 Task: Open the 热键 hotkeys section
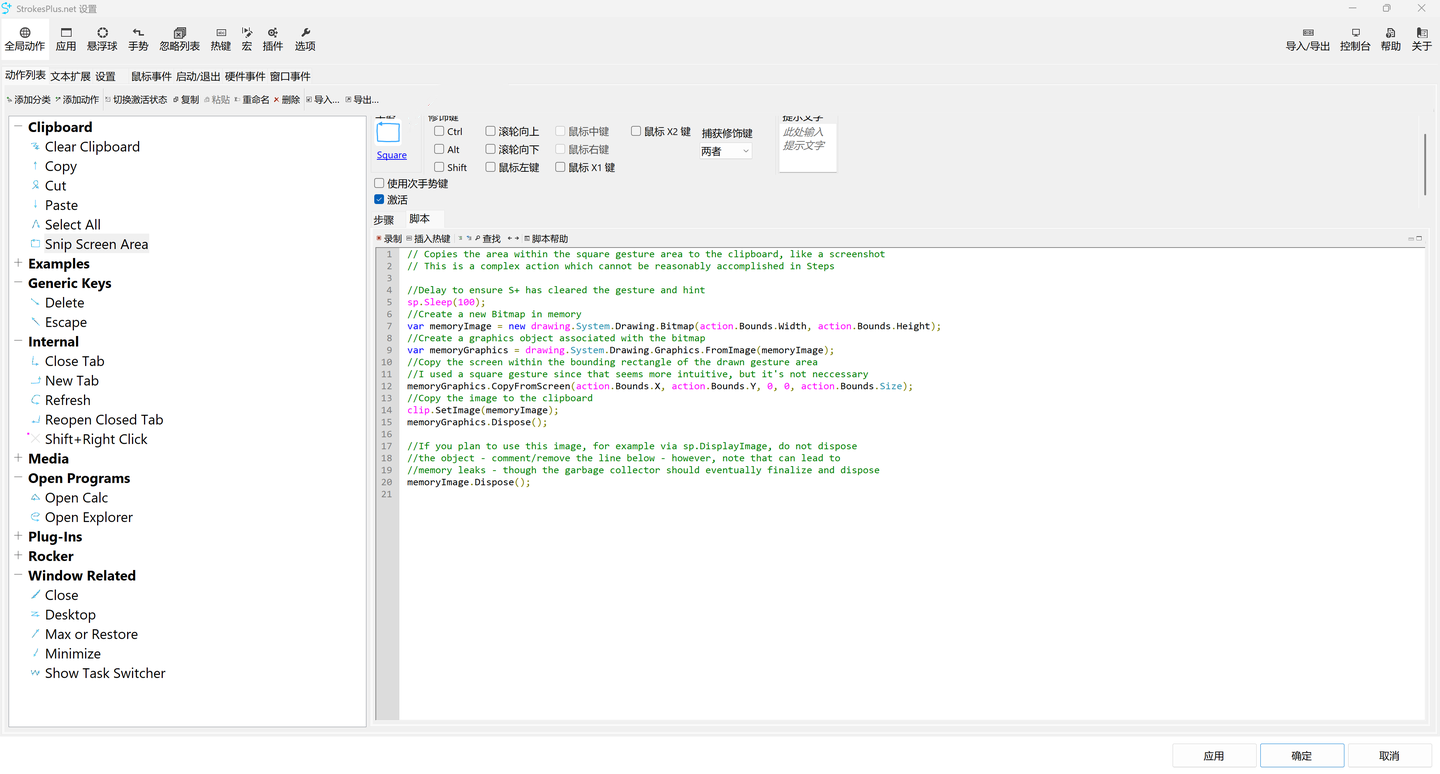coord(221,39)
